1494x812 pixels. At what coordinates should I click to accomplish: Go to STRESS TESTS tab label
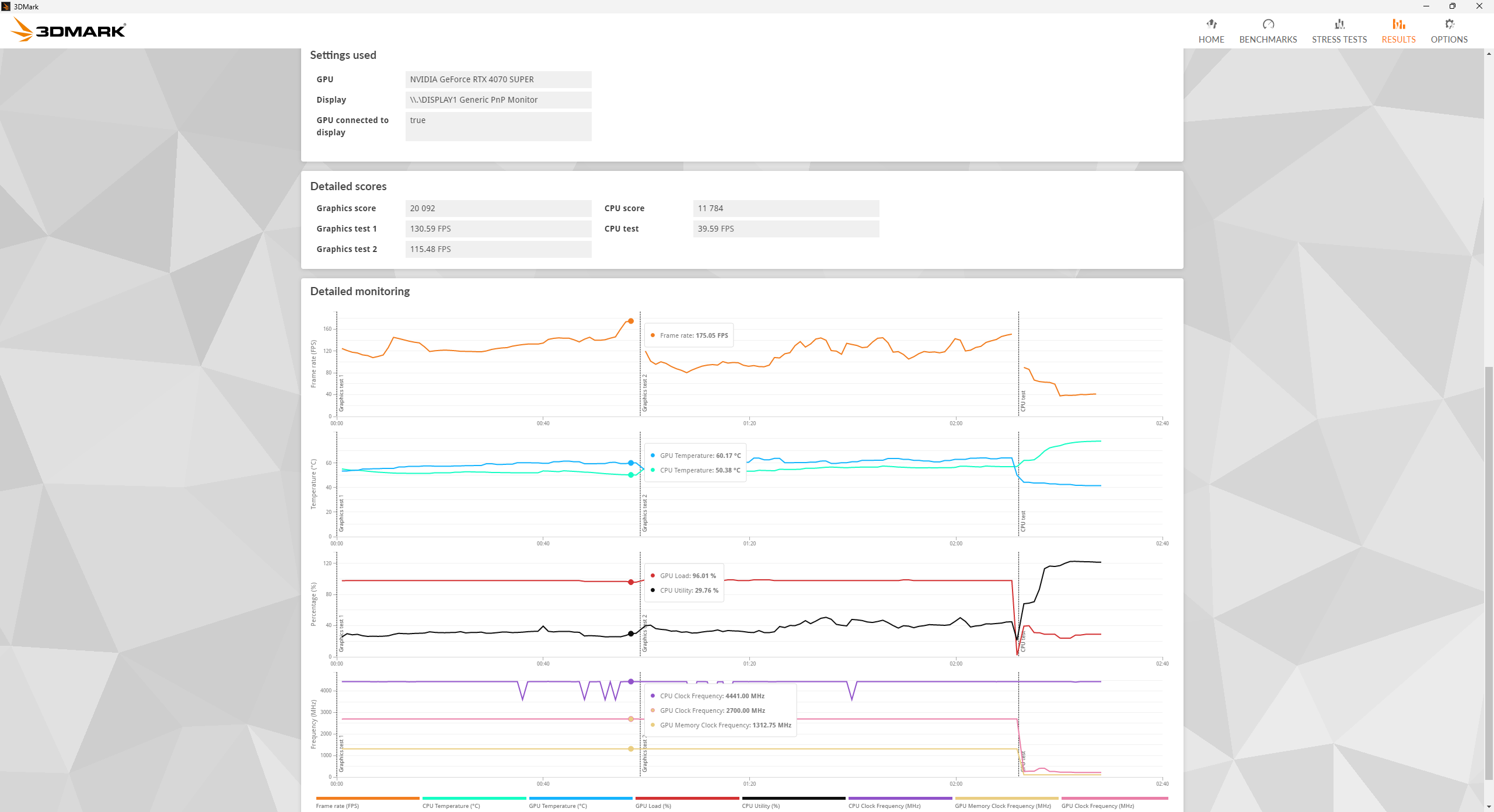coord(1339,40)
